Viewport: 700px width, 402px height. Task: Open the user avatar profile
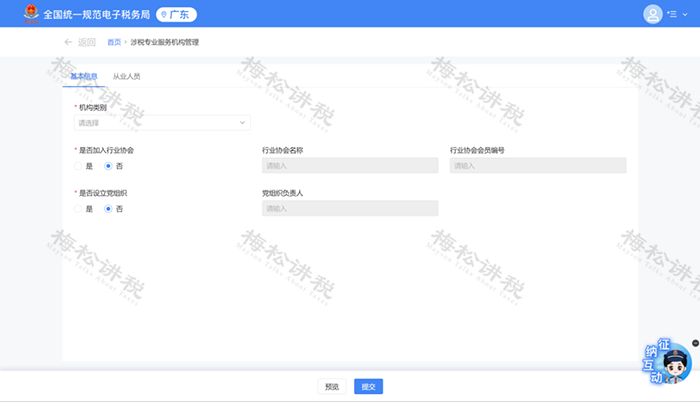click(x=652, y=14)
